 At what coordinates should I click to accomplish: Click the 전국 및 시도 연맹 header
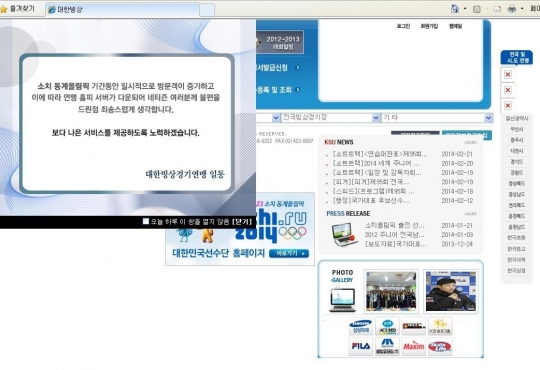tap(517, 58)
